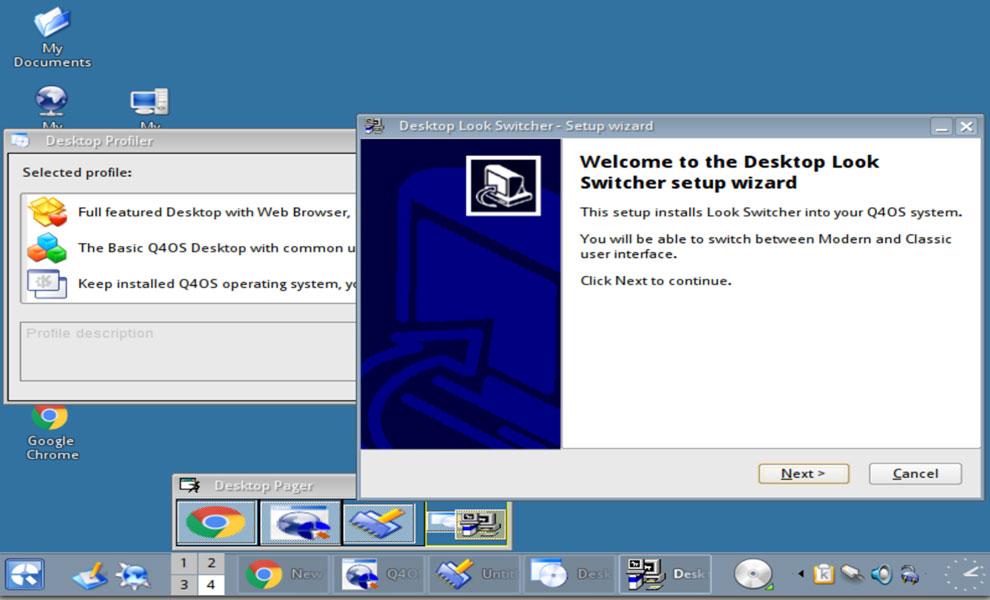This screenshot has height=600, width=990.
Task: Open the Q4OS start menu
Action: [25, 575]
